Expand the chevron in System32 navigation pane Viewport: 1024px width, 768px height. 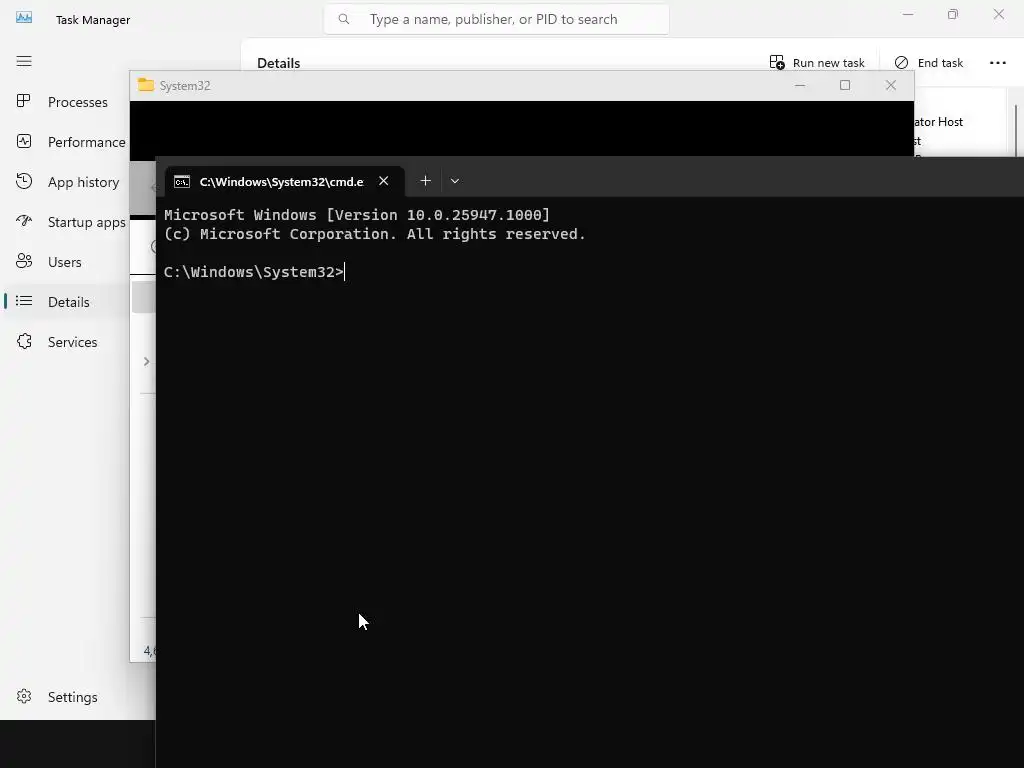click(x=146, y=361)
